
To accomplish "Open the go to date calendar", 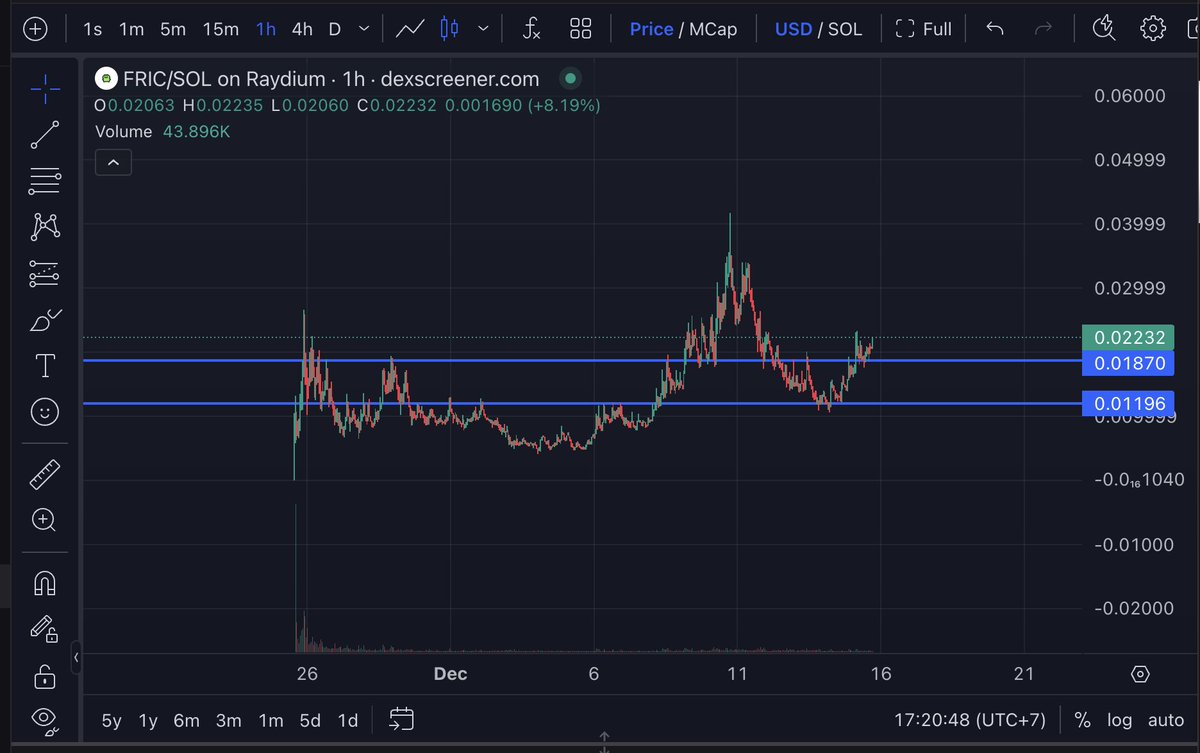I will (401, 719).
